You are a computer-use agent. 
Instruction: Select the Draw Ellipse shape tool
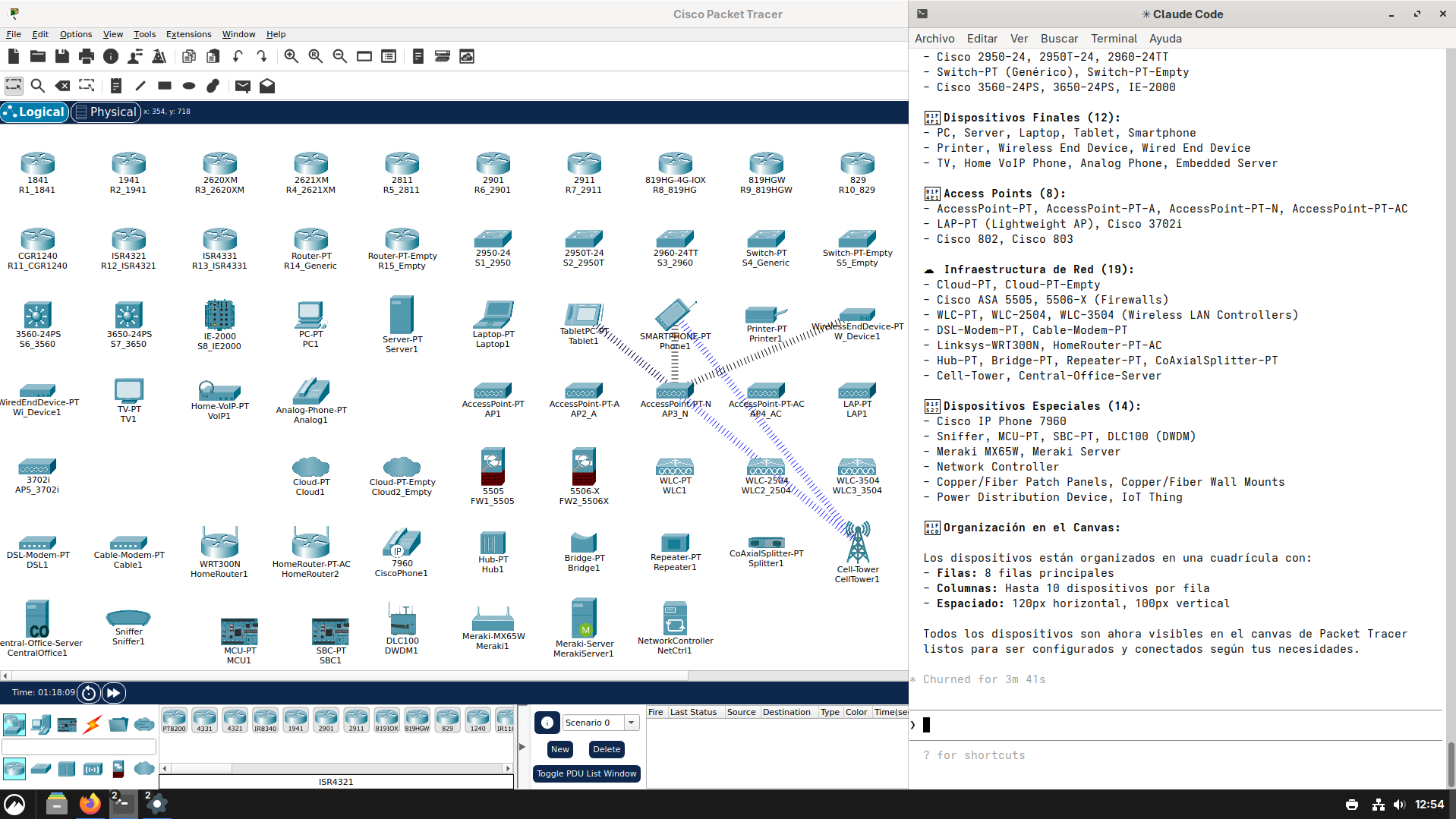pyautogui.click(x=188, y=86)
